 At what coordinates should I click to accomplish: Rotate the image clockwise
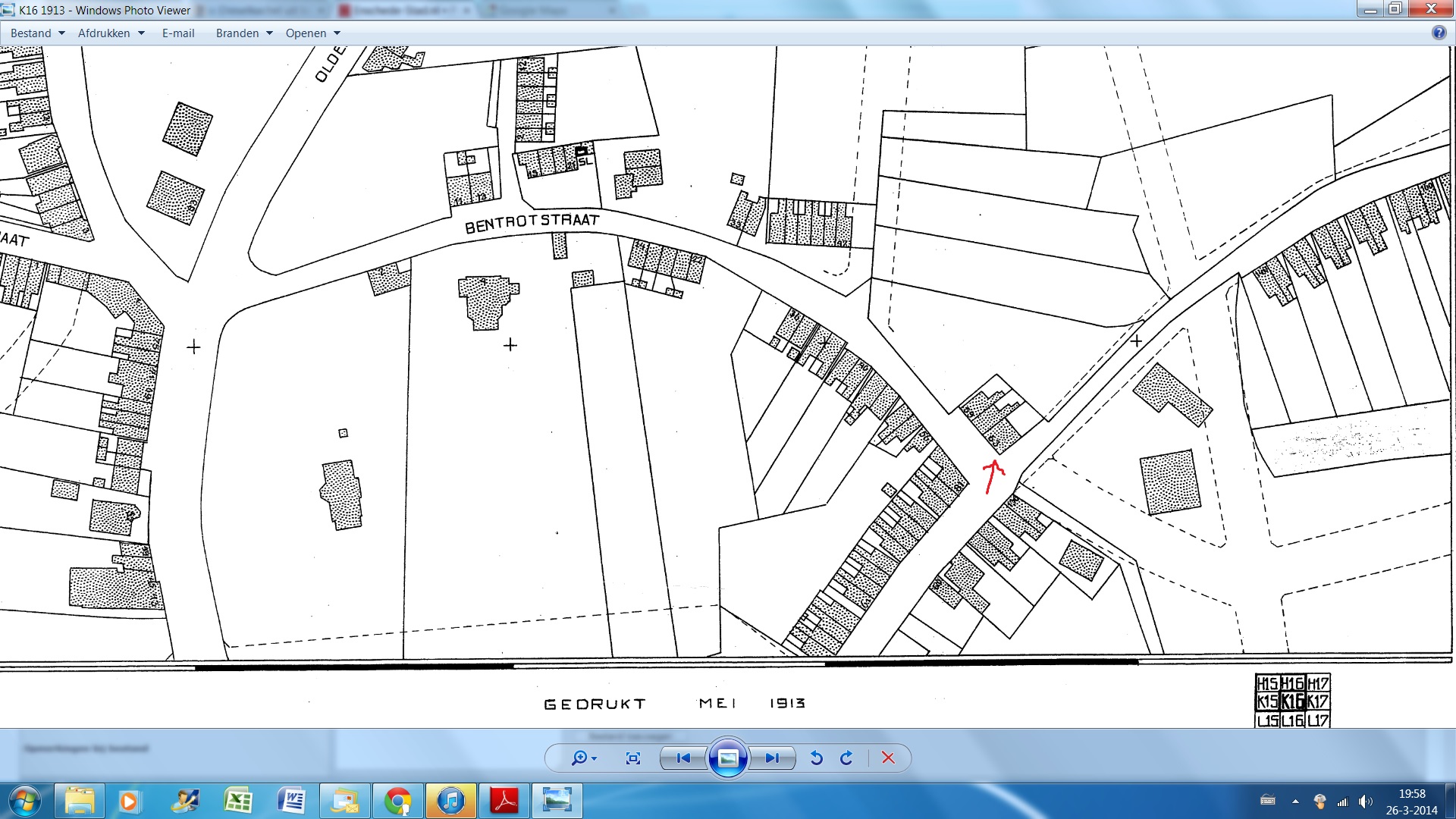coord(846,758)
